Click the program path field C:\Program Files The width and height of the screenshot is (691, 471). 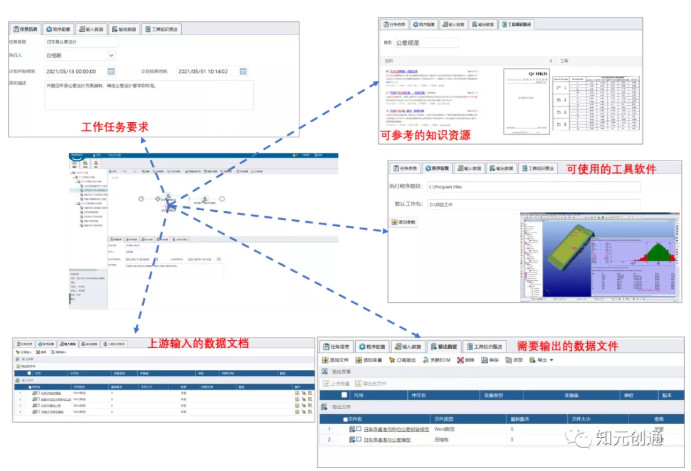click(x=534, y=187)
